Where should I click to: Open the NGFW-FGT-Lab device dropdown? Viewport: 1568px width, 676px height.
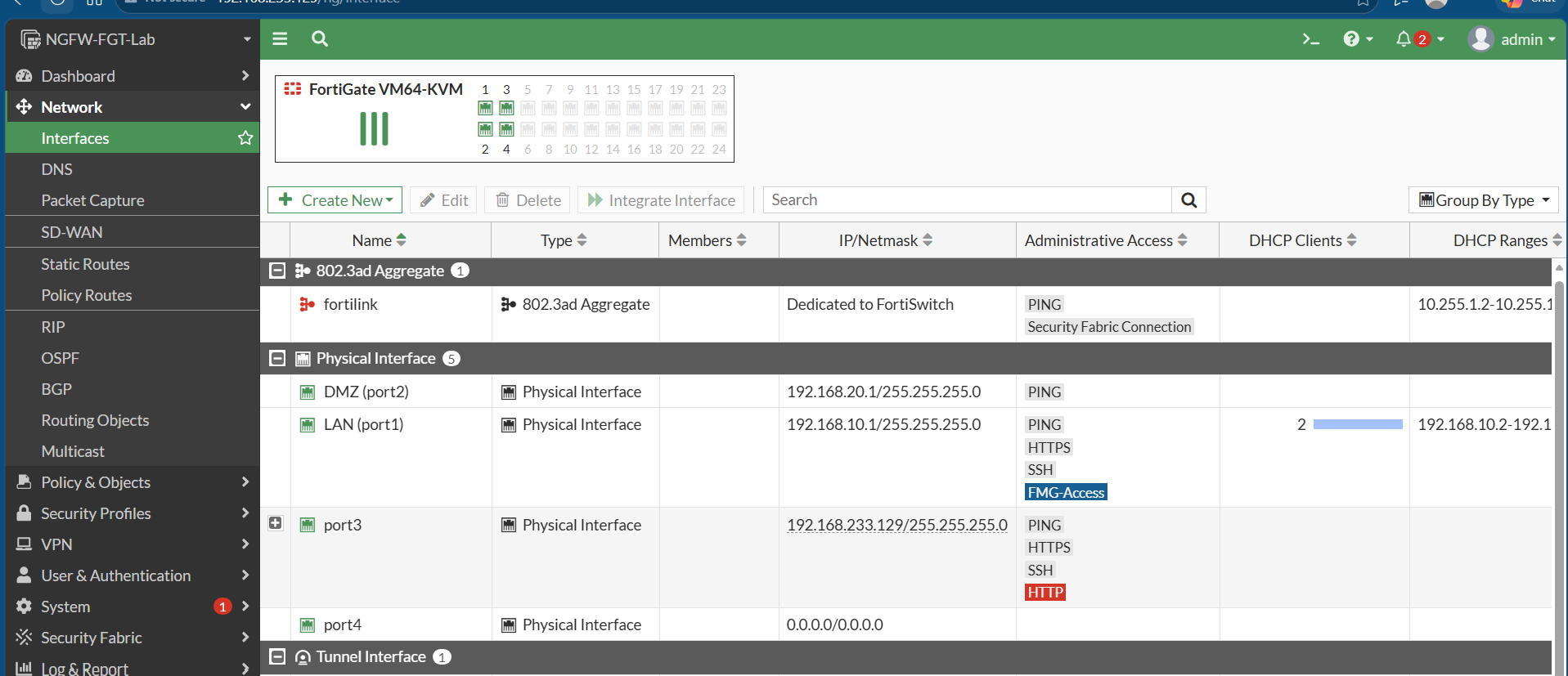pos(133,39)
